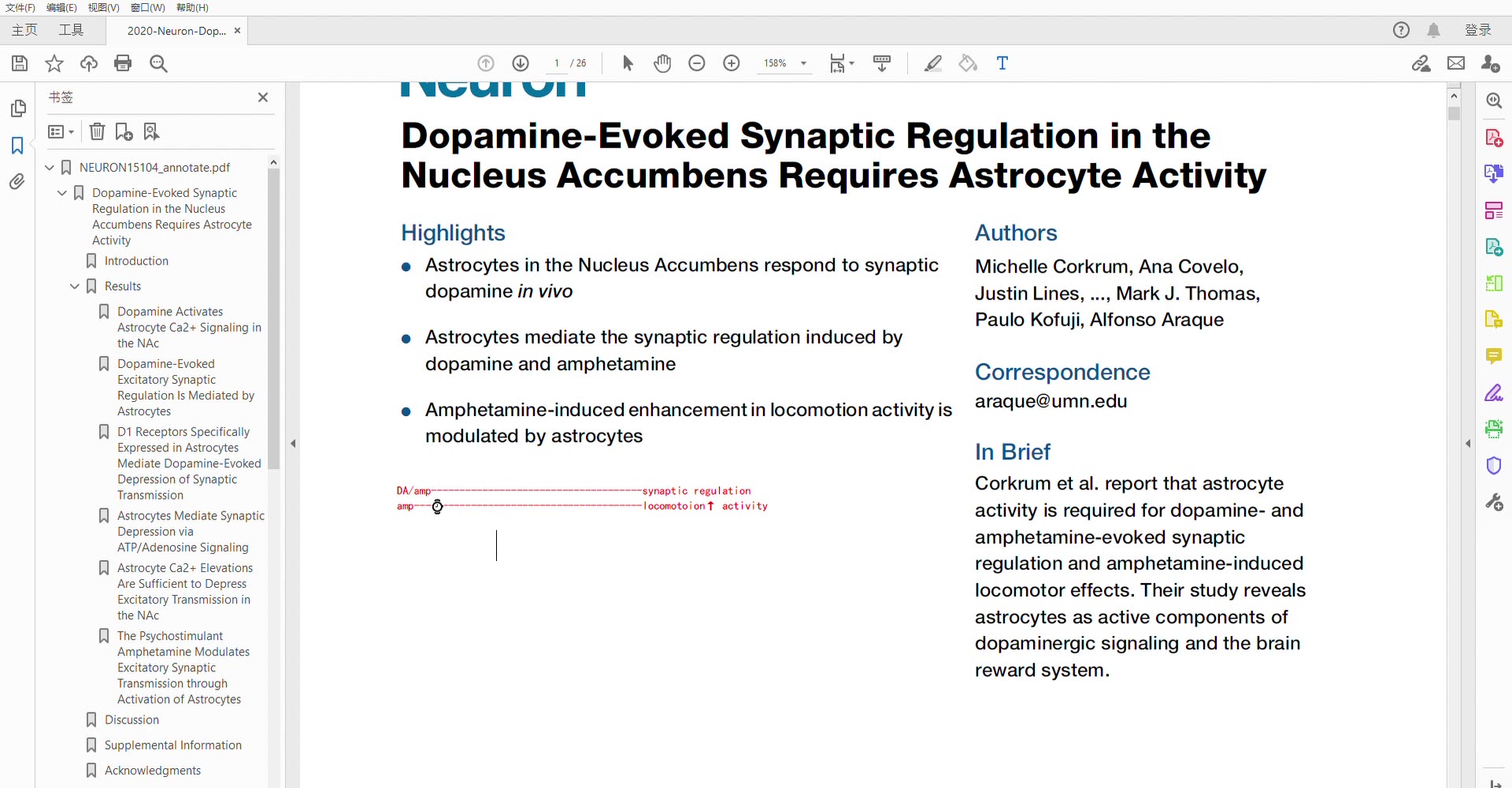The height and width of the screenshot is (788, 1512).
Task: Zoom out with minus circle
Action: (x=697, y=63)
